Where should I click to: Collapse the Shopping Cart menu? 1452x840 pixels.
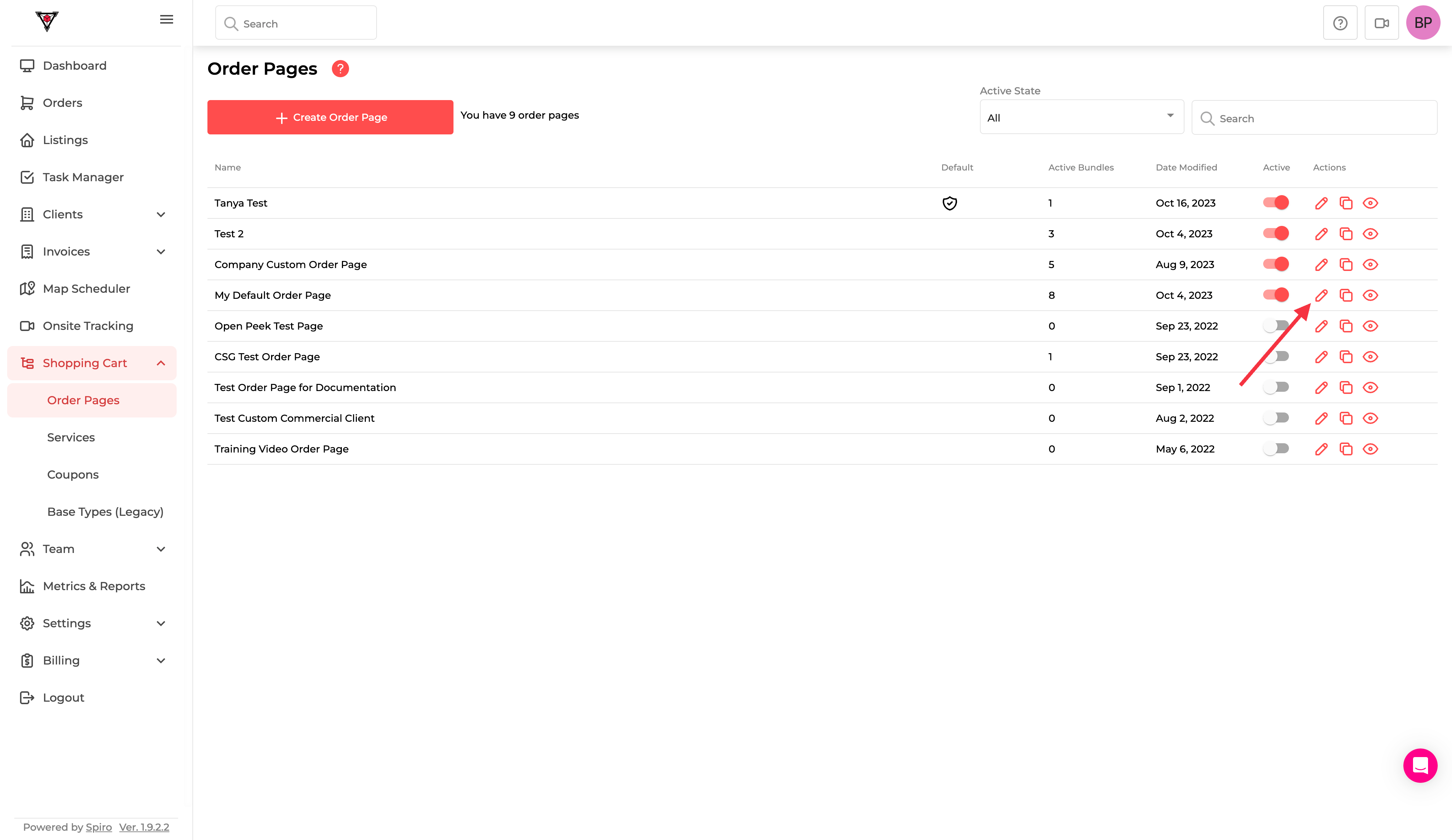point(92,363)
